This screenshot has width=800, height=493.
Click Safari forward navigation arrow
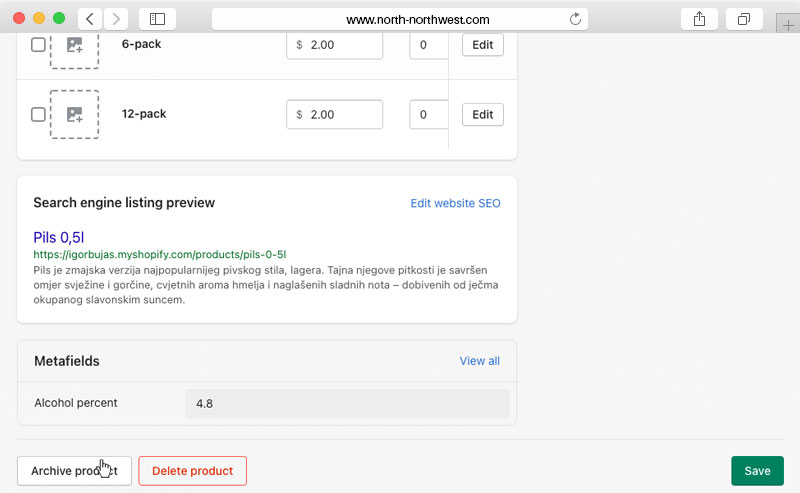[116, 19]
